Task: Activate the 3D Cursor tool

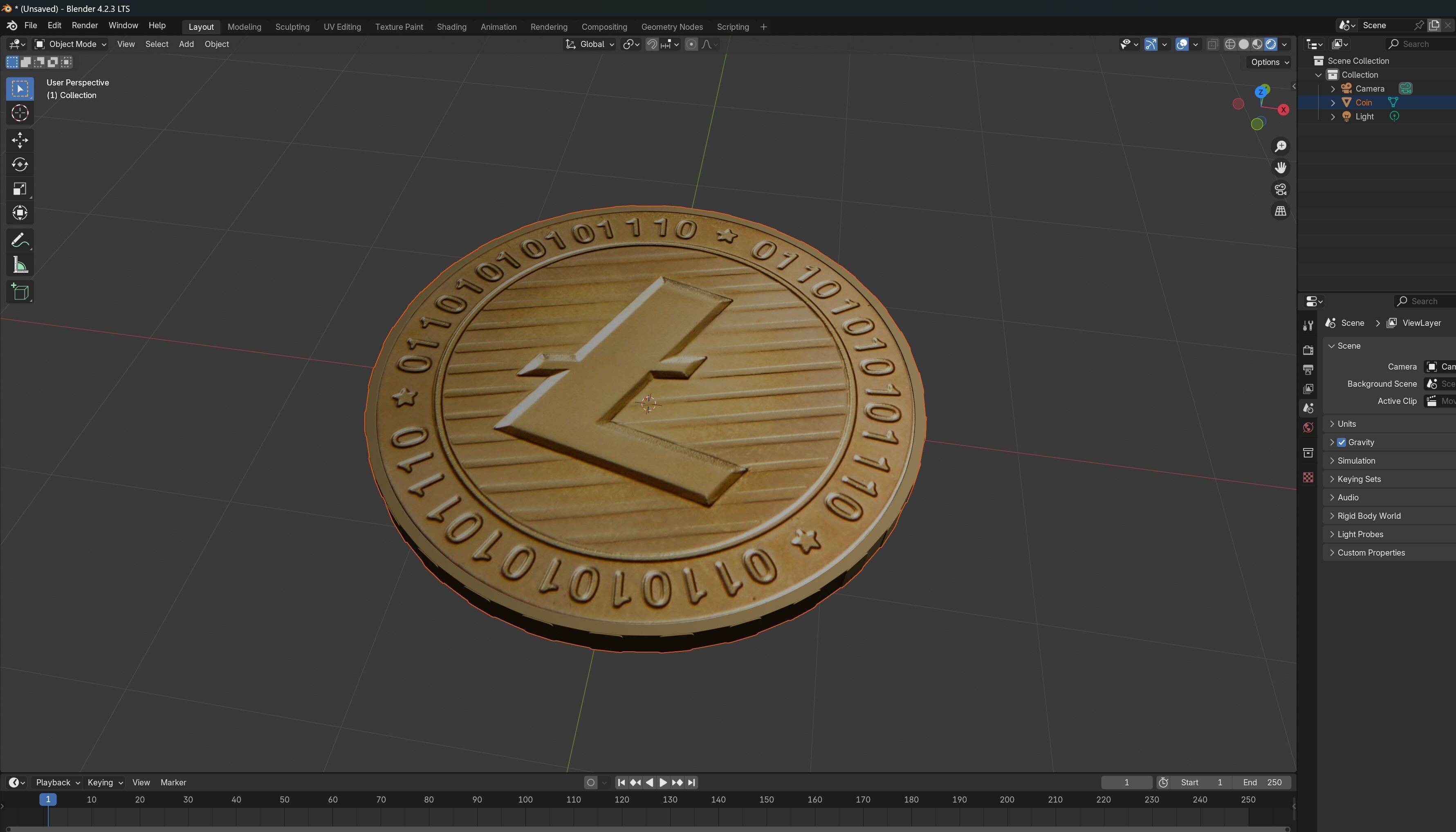Action: (x=20, y=113)
